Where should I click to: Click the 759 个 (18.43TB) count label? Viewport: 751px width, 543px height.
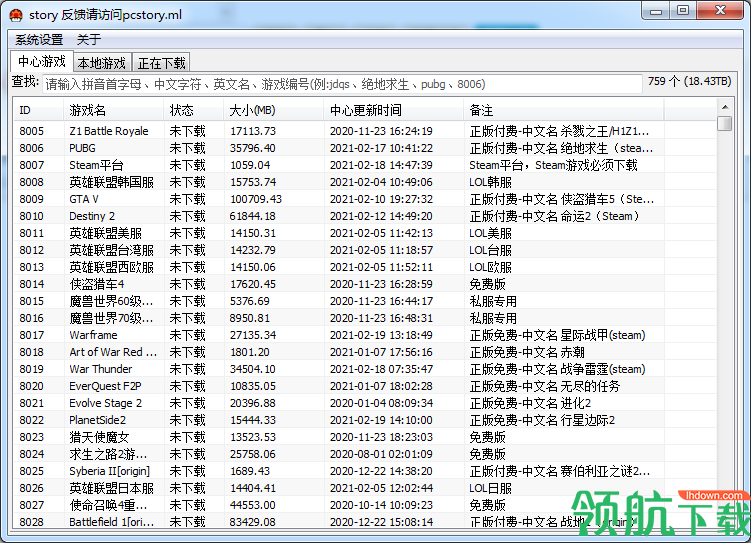click(x=690, y=81)
